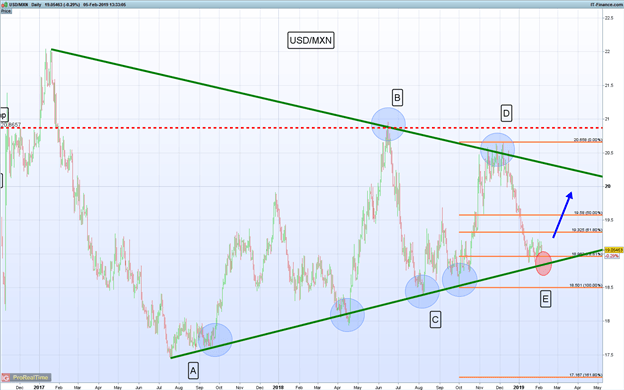Click the blue upward arrow drawing
This screenshot has height=390, width=624.
(x=562, y=215)
